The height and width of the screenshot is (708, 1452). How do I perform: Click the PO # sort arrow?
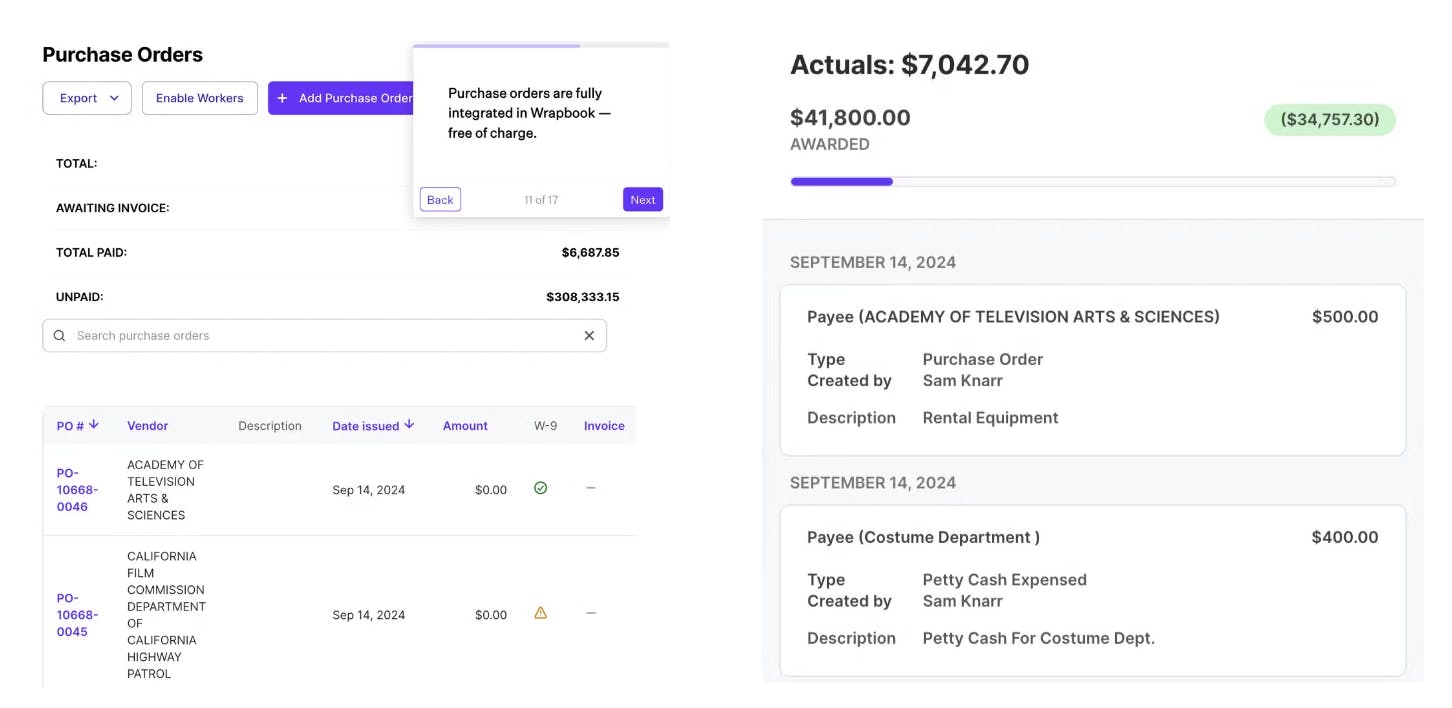tap(94, 425)
